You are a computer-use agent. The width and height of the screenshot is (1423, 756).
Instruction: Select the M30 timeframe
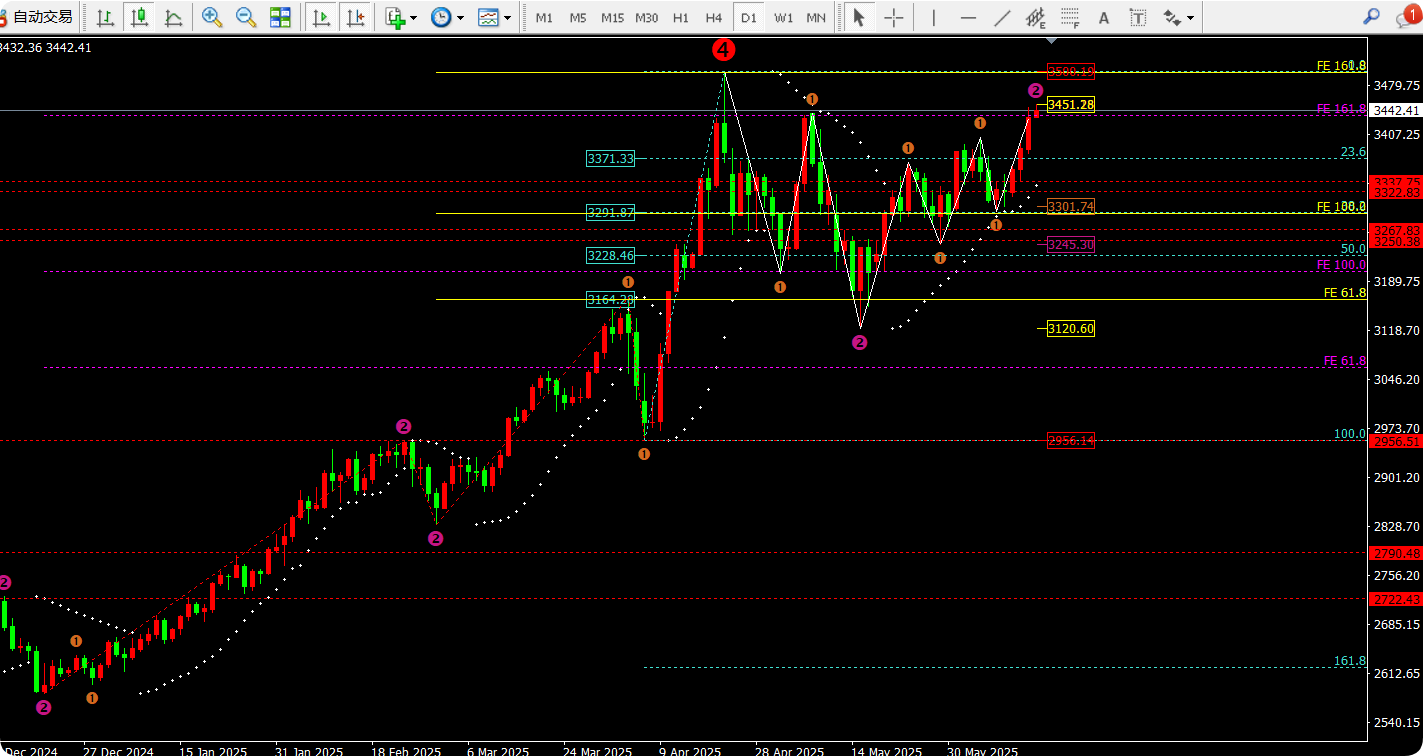[x=647, y=17]
